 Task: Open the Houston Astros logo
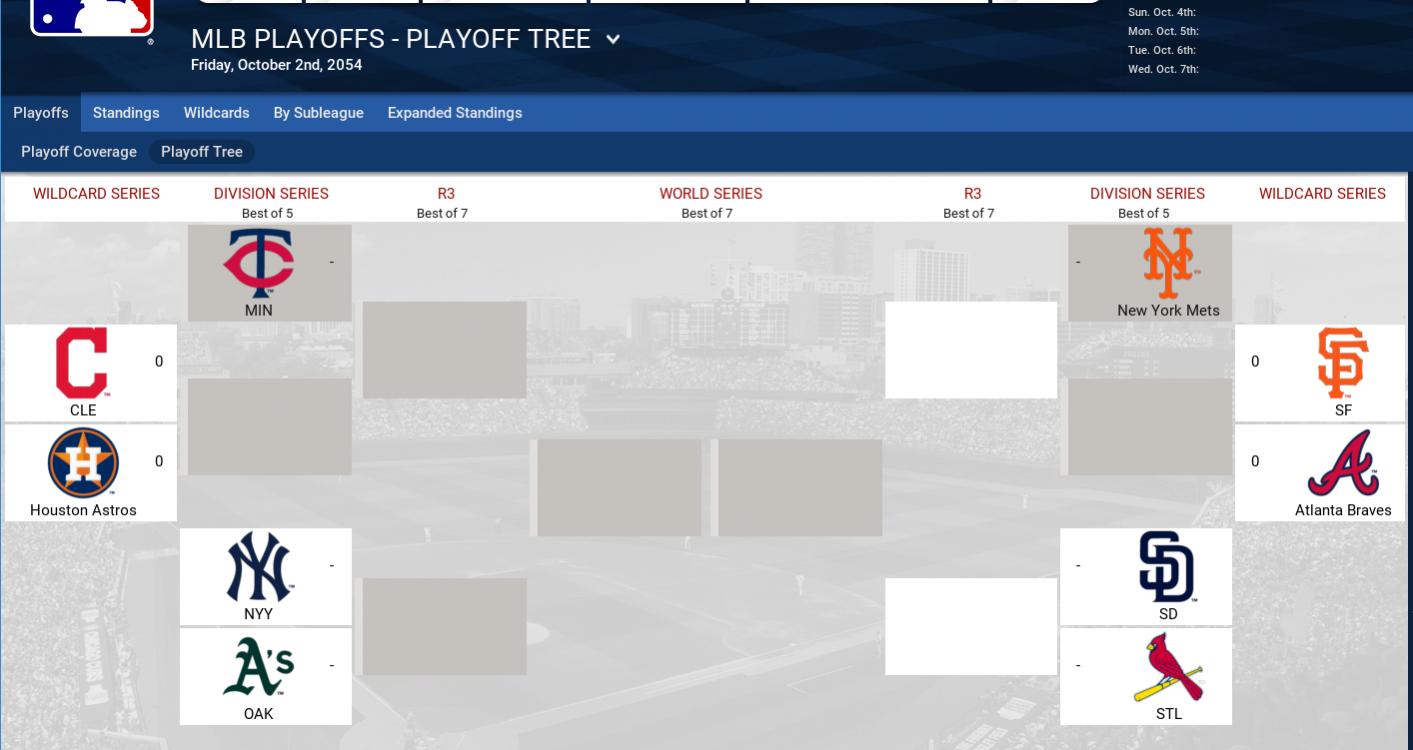click(83, 462)
